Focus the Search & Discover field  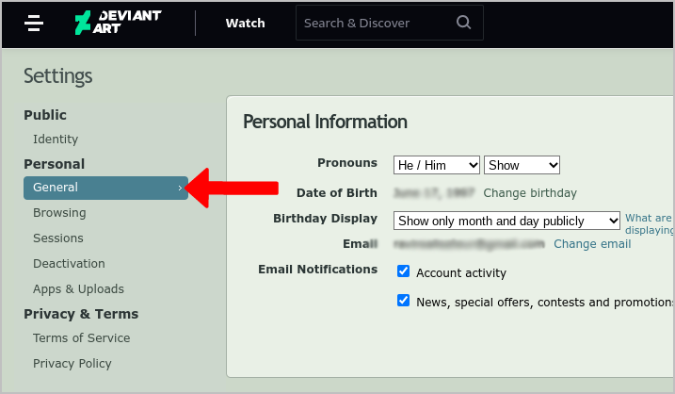[x=389, y=23]
